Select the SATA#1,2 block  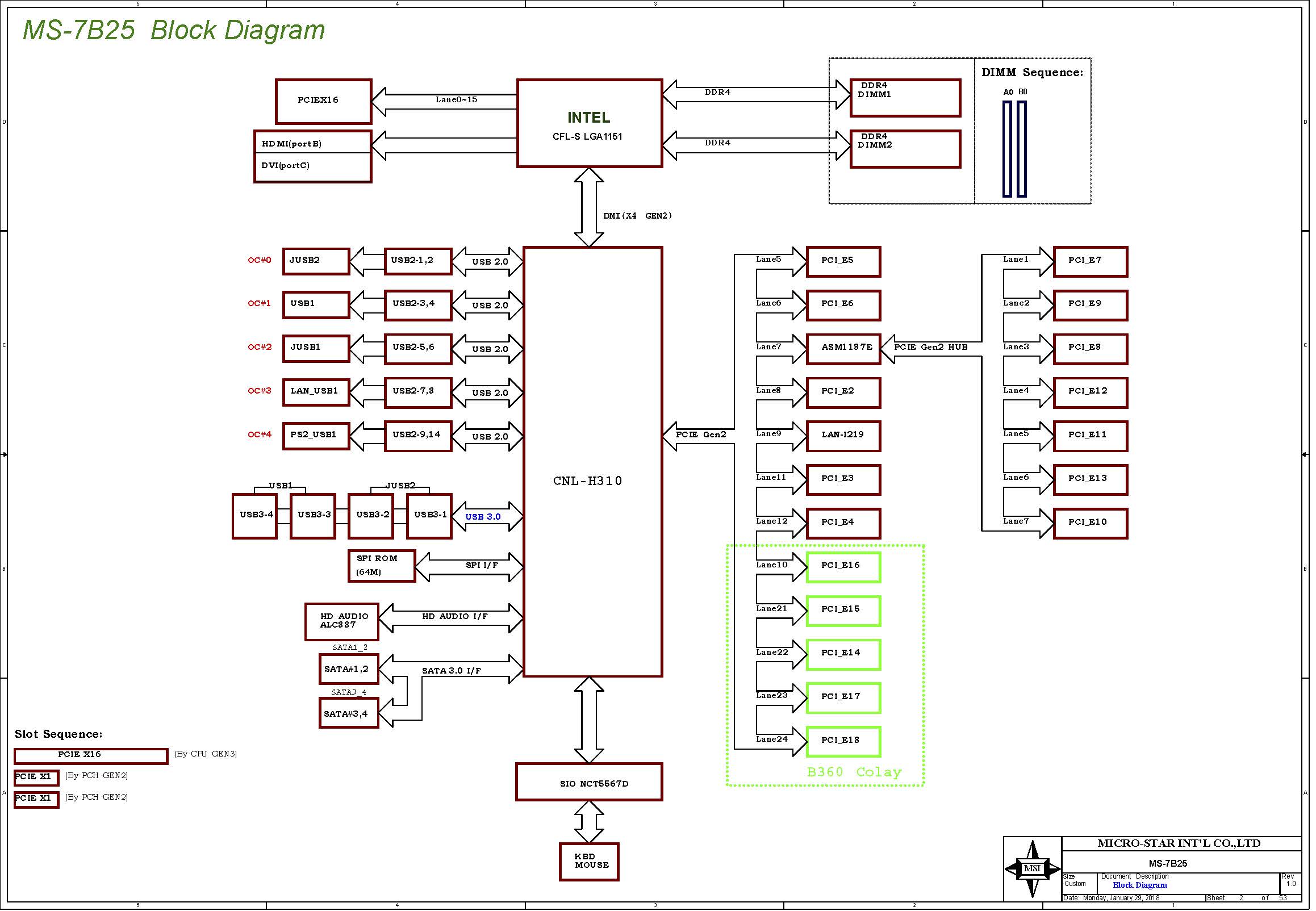pos(349,669)
